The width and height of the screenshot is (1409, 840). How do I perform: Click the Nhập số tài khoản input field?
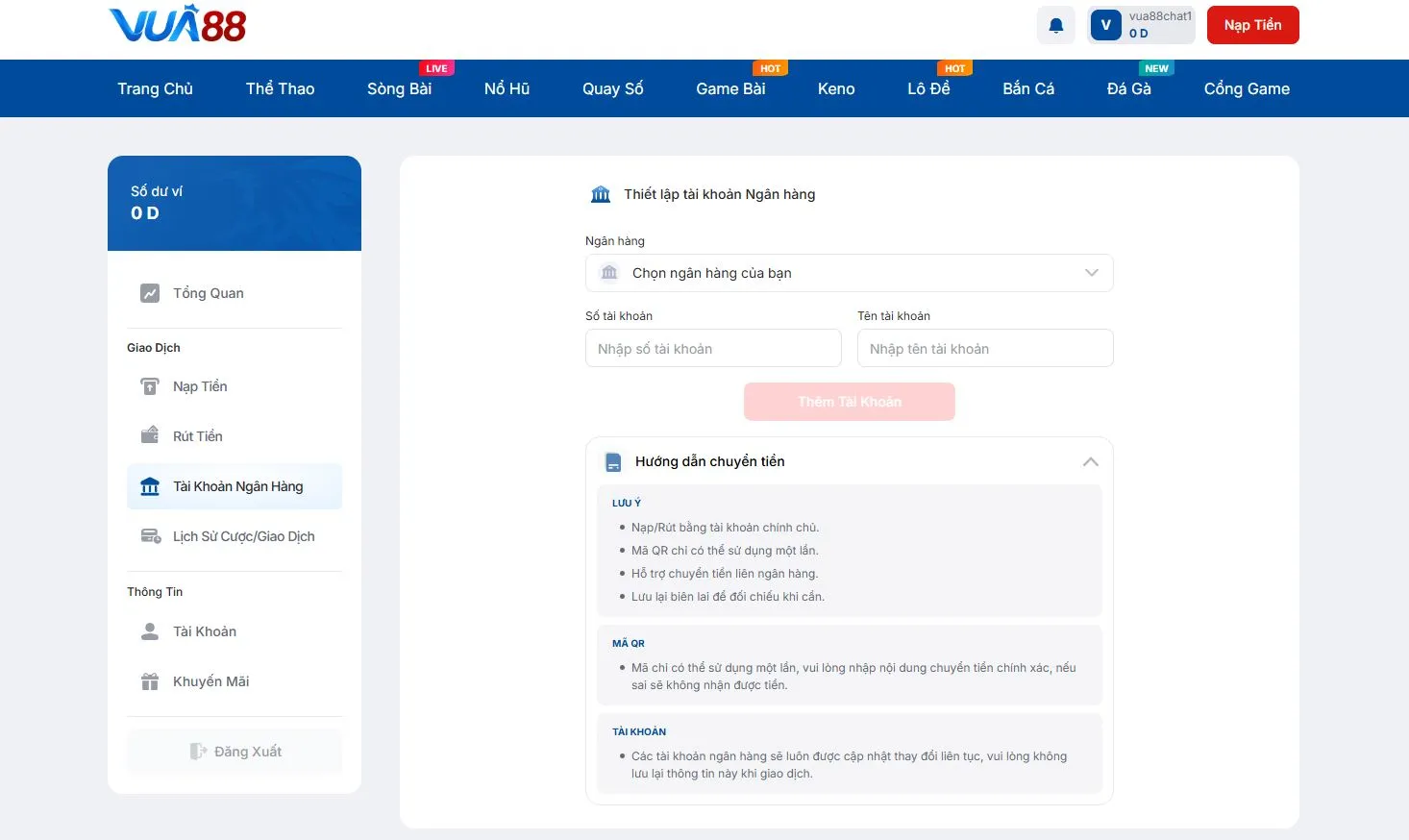point(713,348)
